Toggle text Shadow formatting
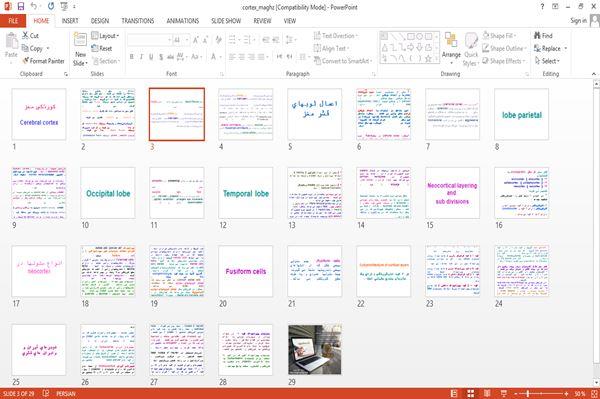Viewport: 600px width, 399px height. 161,57
